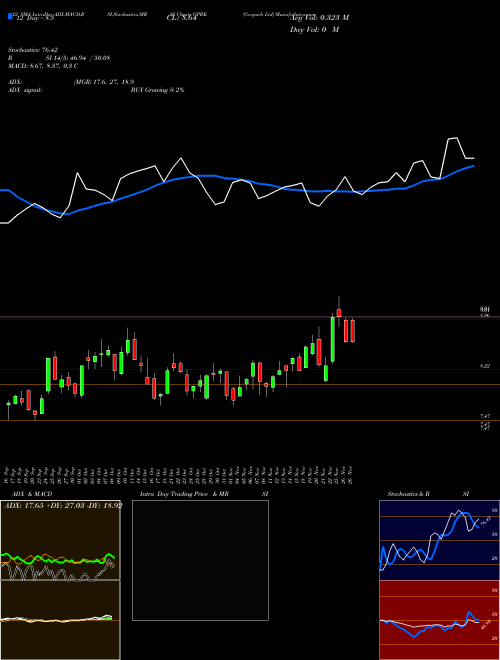Image resolution: width=500 pixels, height=660 pixels.
Task: Click the Stochastics: 76.42 reading
Action: click(33, 50)
